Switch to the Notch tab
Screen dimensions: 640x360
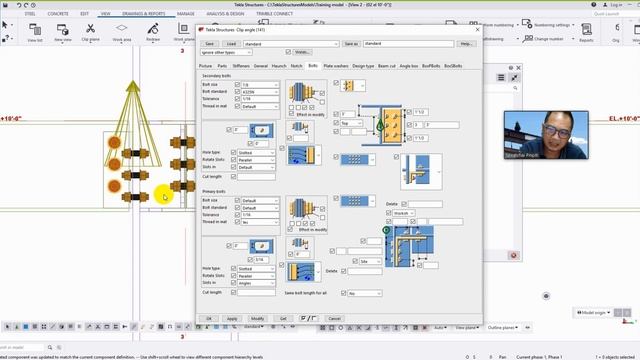(296, 66)
